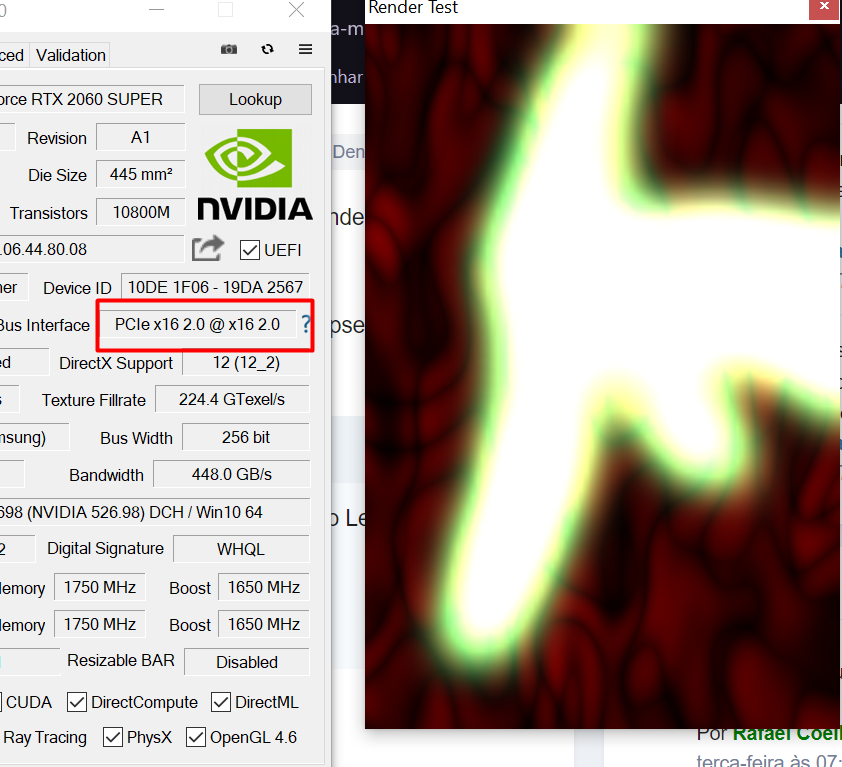The width and height of the screenshot is (842, 767).
Task: Close the GPU-Z window
Action: pos(296,10)
